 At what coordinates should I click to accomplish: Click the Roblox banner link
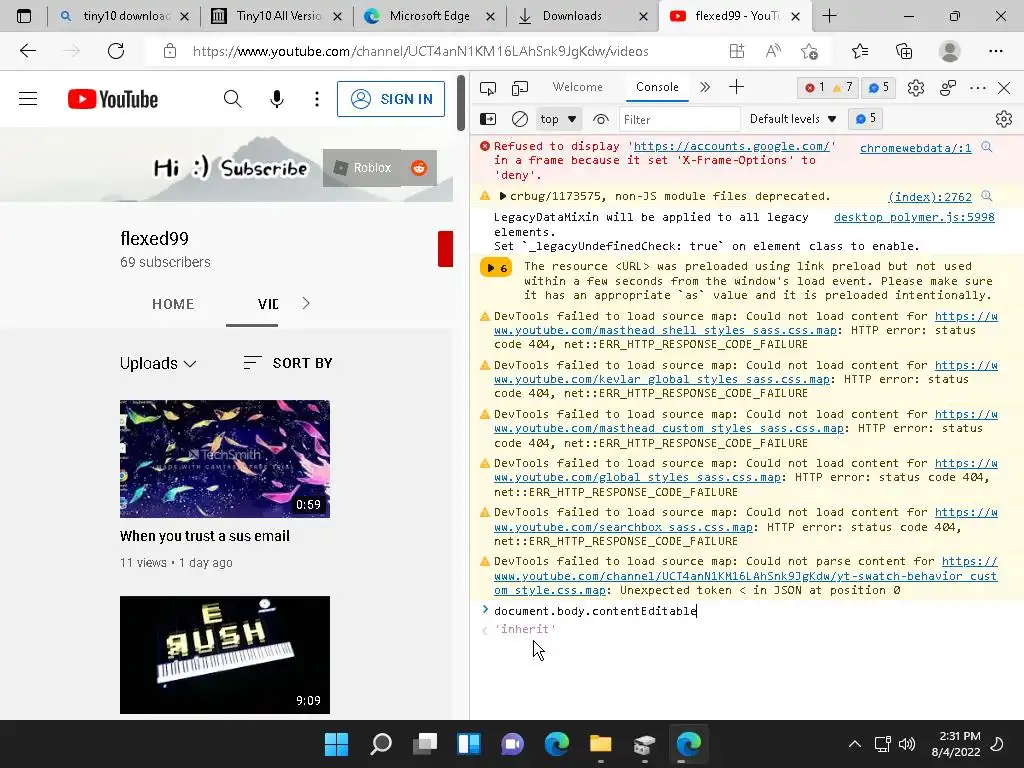pyautogui.click(x=362, y=168)
